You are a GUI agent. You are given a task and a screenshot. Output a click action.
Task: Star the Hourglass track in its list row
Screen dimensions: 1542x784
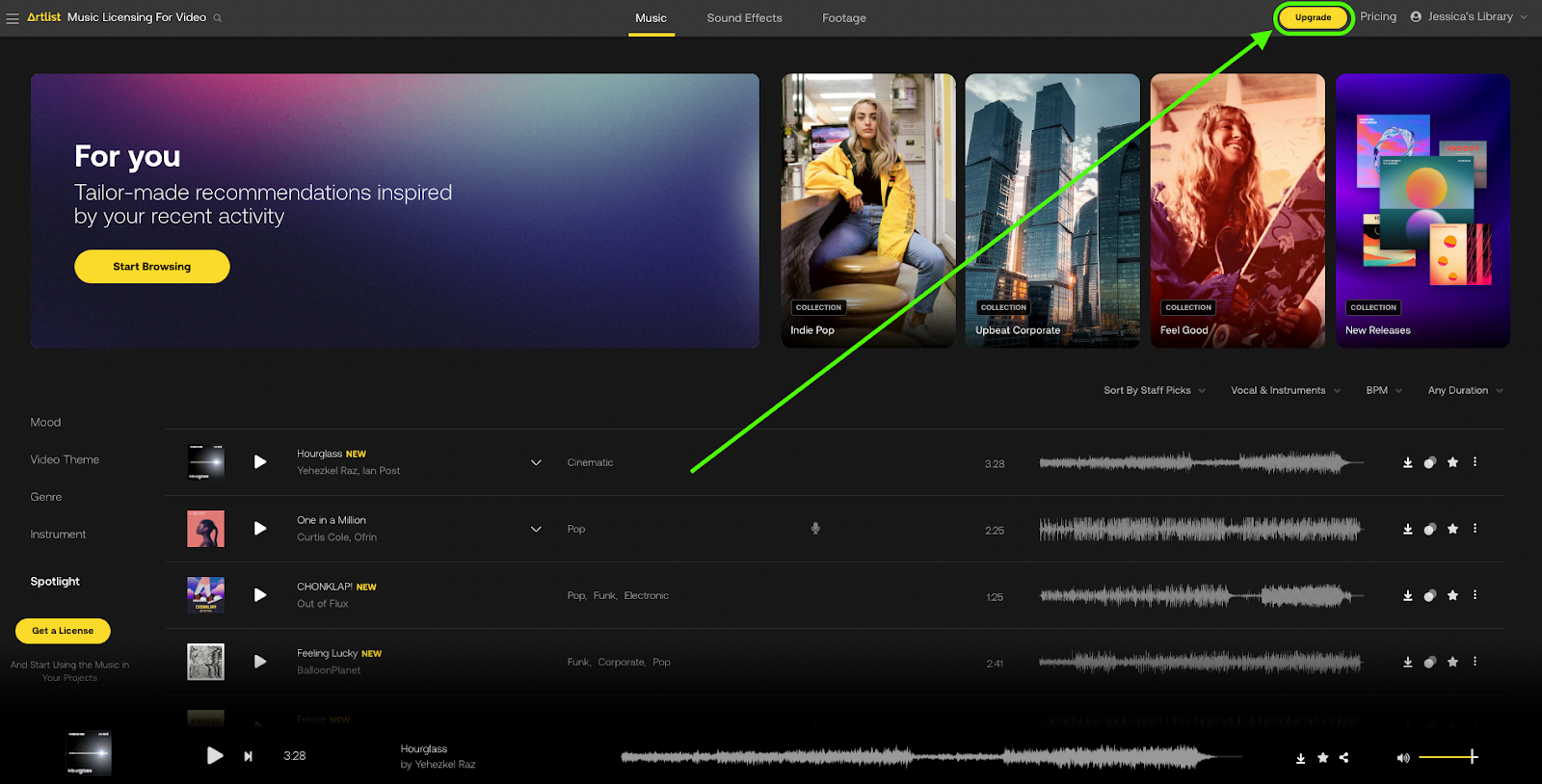(1452, 462)
